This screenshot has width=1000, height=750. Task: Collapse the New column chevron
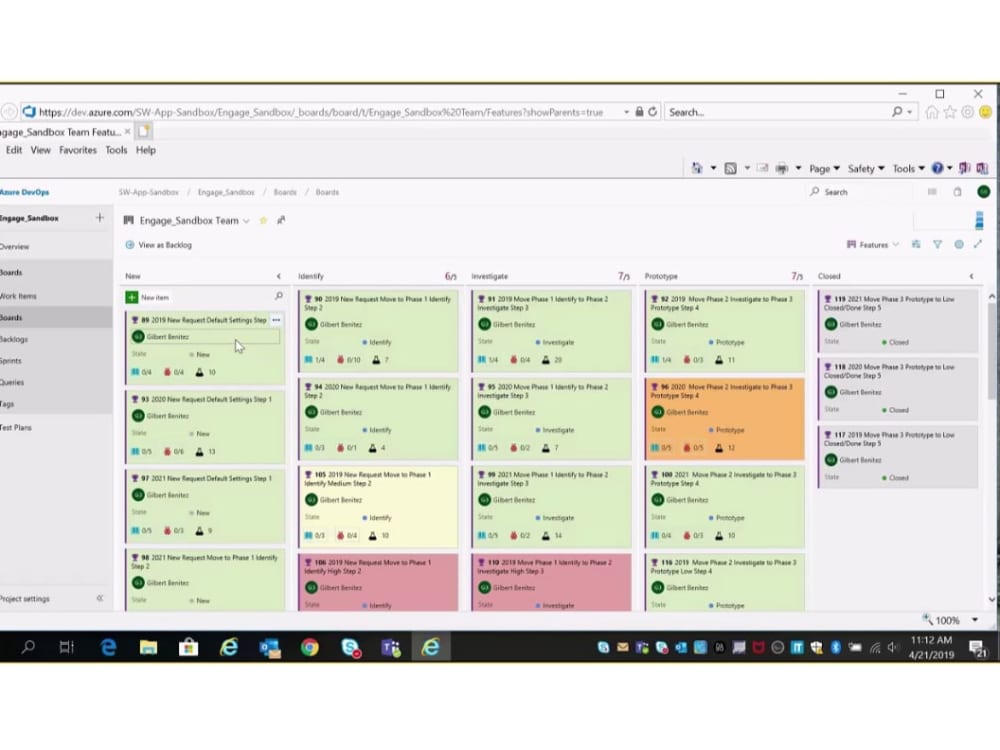pos(279,276)
